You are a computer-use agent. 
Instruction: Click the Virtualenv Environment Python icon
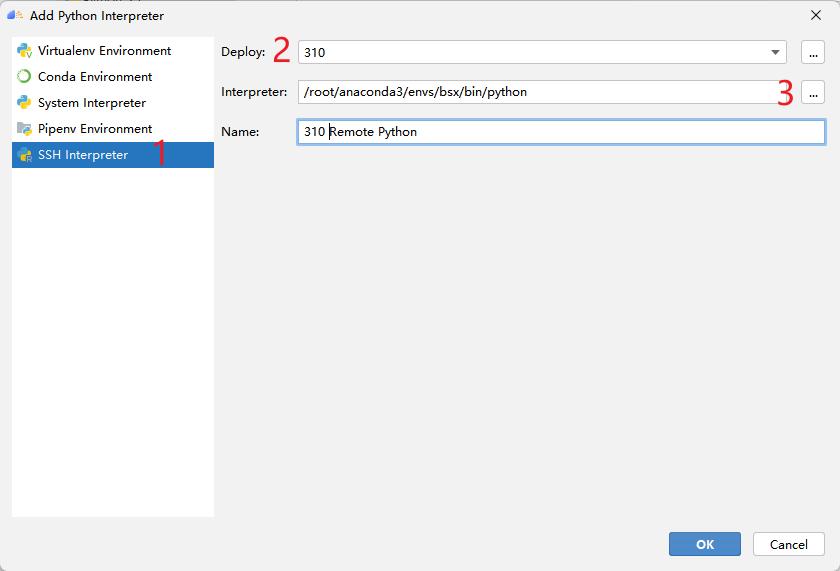24,50
